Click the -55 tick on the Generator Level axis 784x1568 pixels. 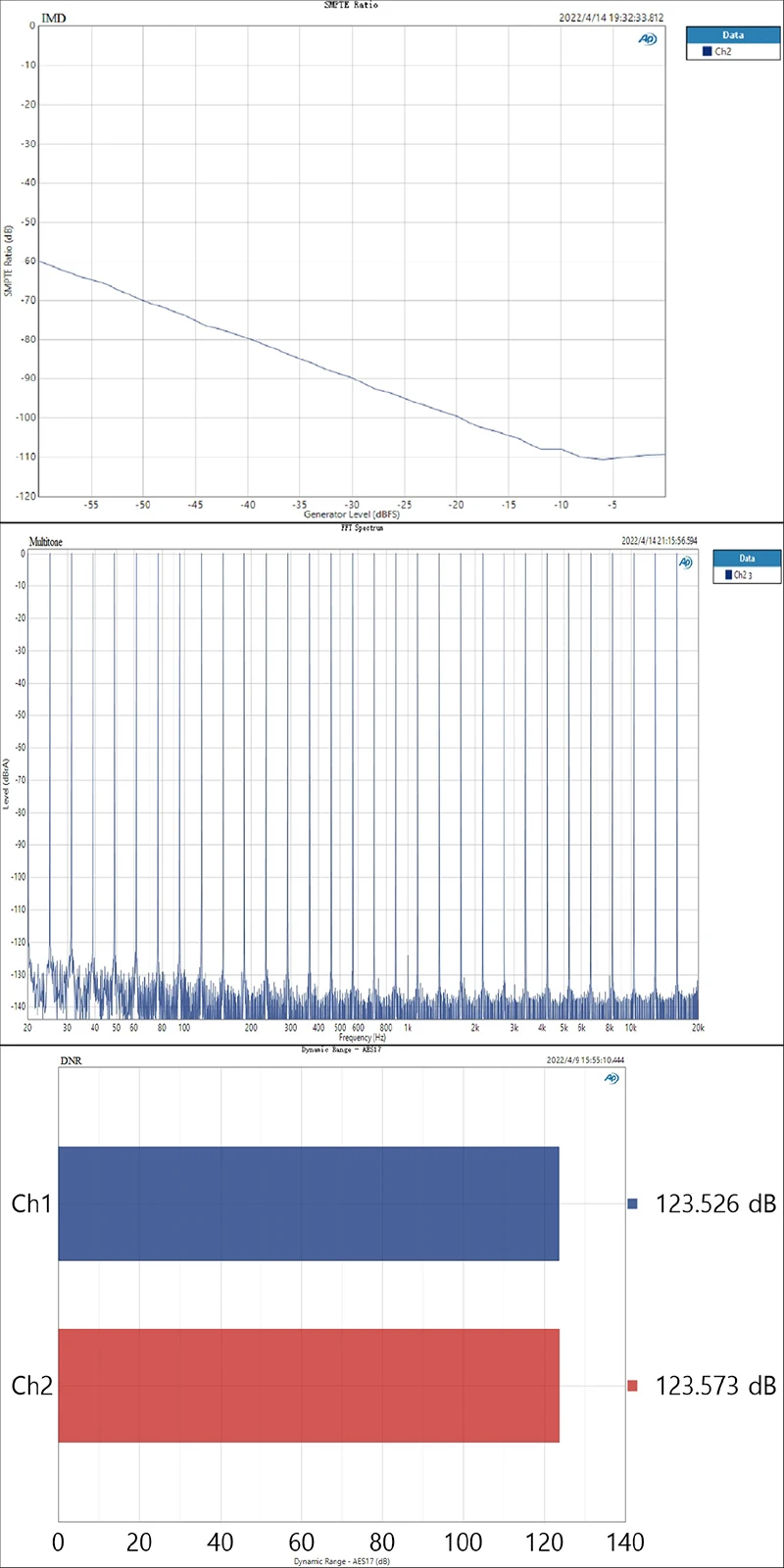(x=91, y=505)
